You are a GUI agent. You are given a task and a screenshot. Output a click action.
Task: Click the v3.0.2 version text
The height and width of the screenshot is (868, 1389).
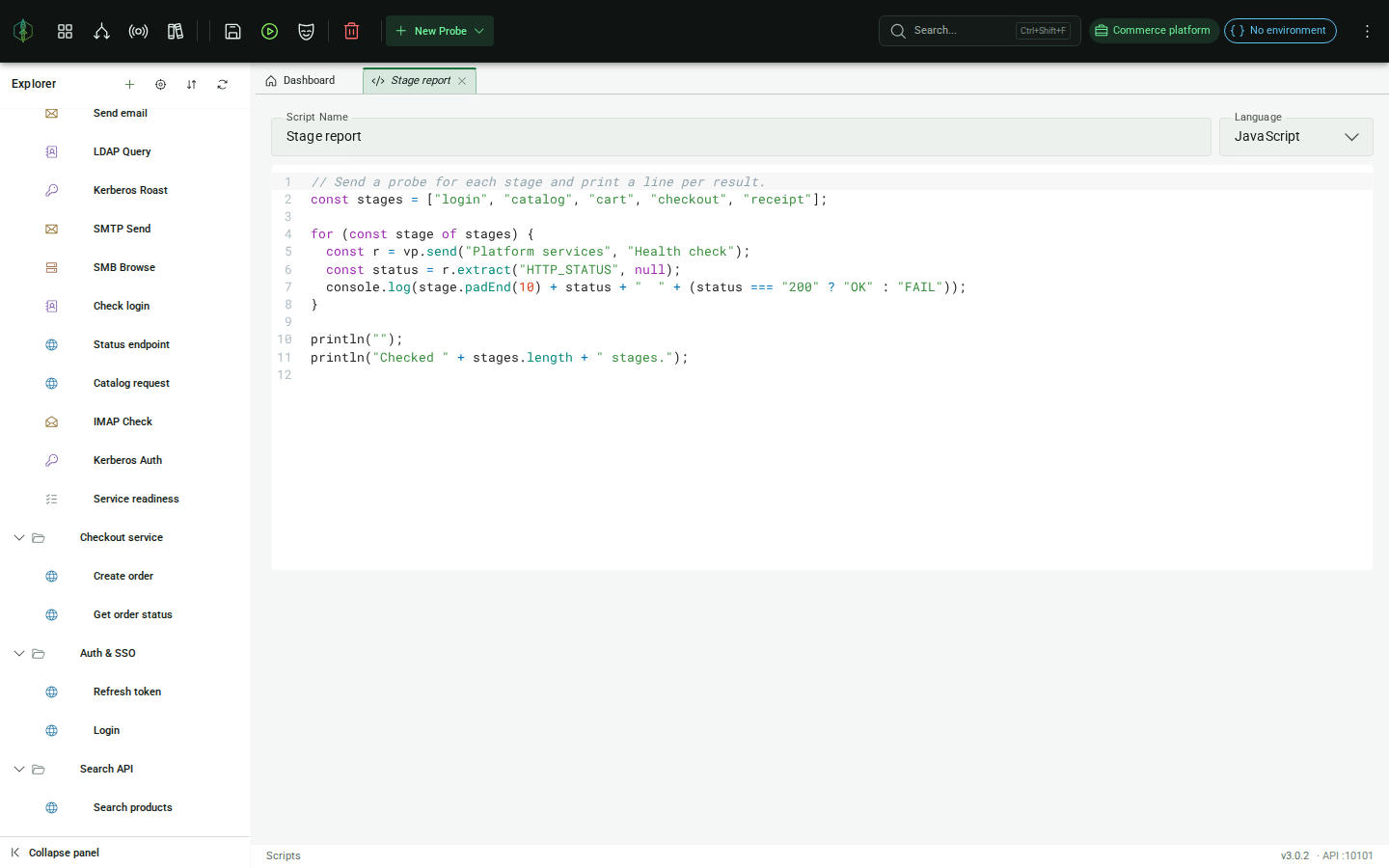[1294, 855]
